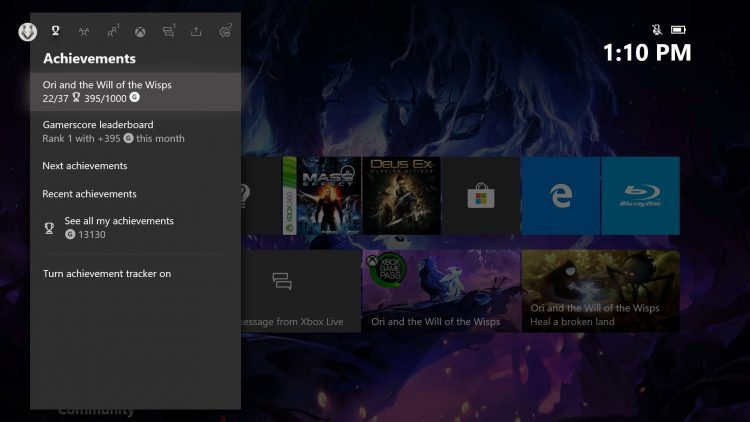Select See all my achievements
Viewport: 750px width, 422px height.
pos(135,228)
